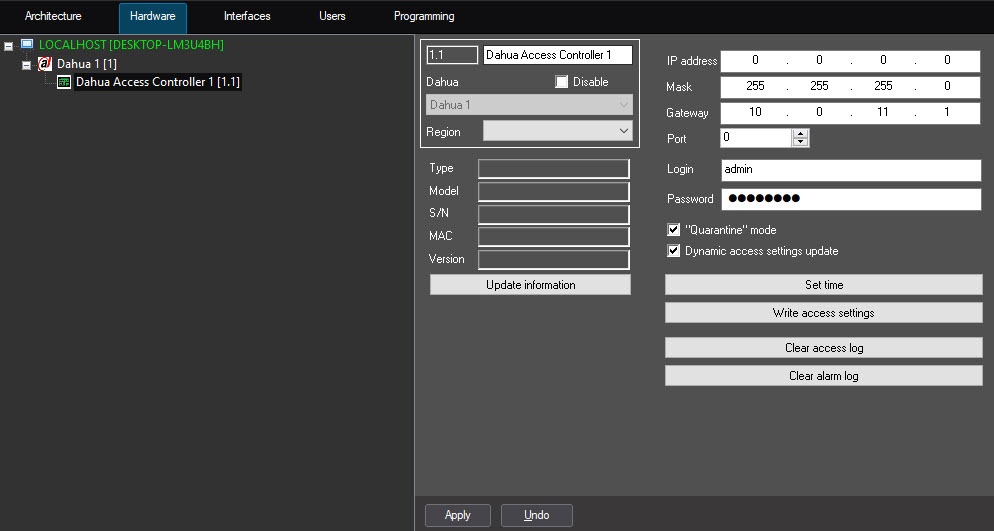Uncheck Dynamic access settings update
This screenshot has height=531, width=994.
pos(674,251)
